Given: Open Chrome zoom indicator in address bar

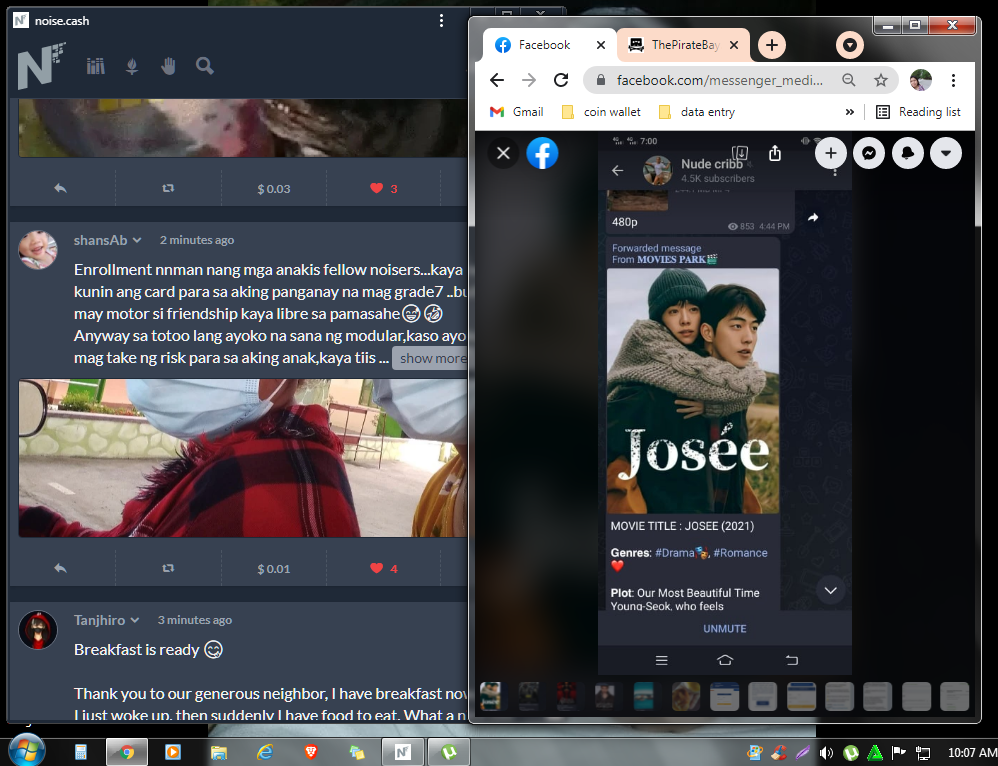Looking at the screenshot, I should [848, 80].
